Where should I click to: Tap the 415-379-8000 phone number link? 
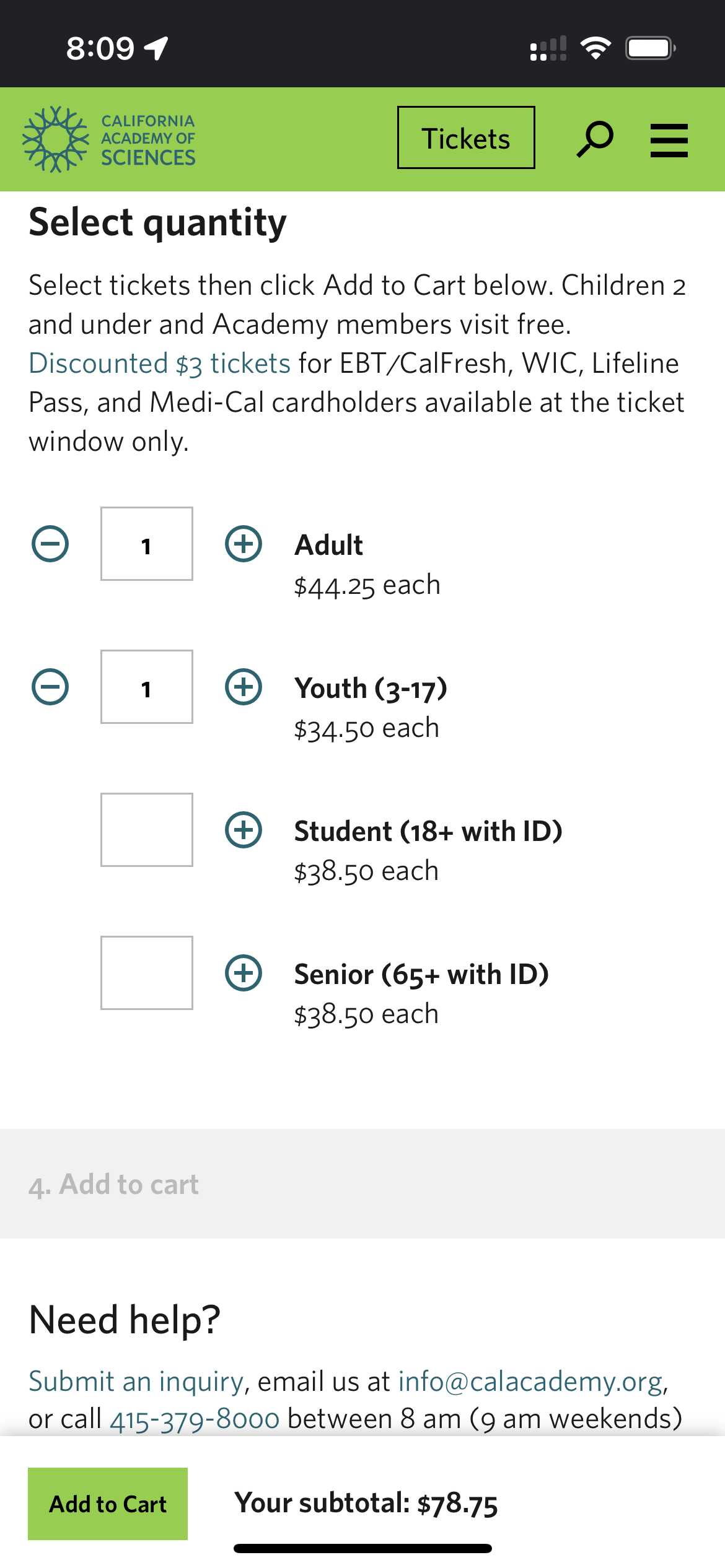[x=195, y=1419]
